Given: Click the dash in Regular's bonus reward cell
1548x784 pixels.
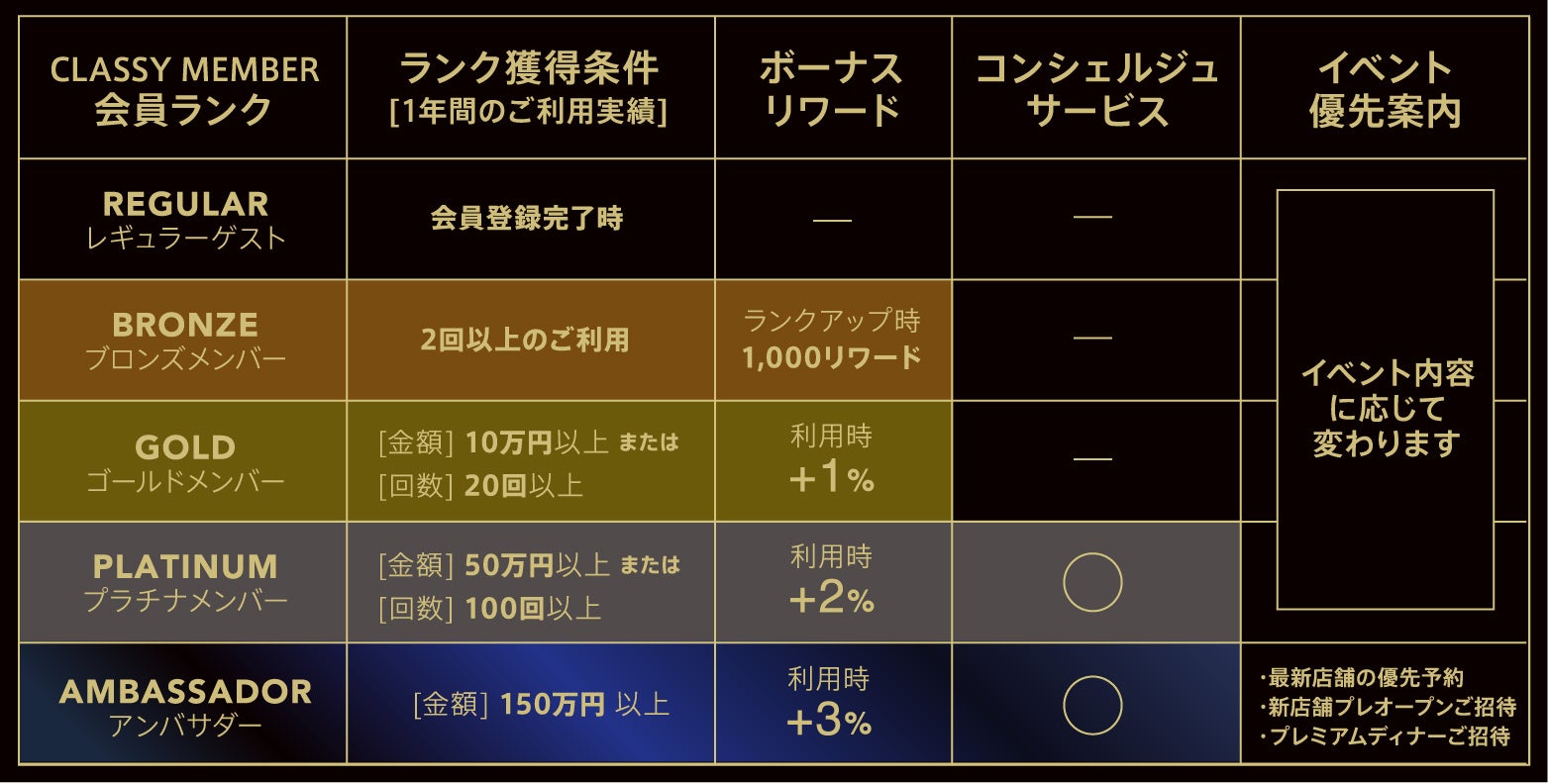Looking at the screenshot, I should click(x=832, y=219).
